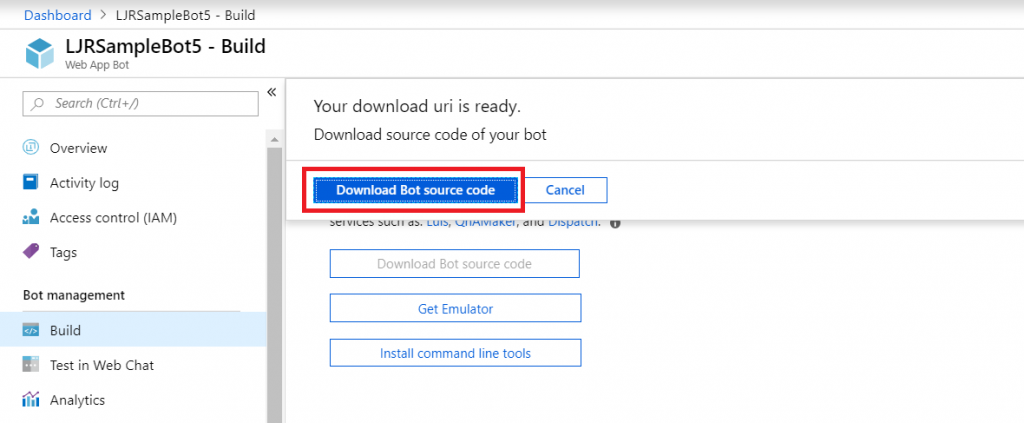Viewport: 1024px width, 423px height.
Task: Cancel the download dialog
Action: tap(565, 190)
